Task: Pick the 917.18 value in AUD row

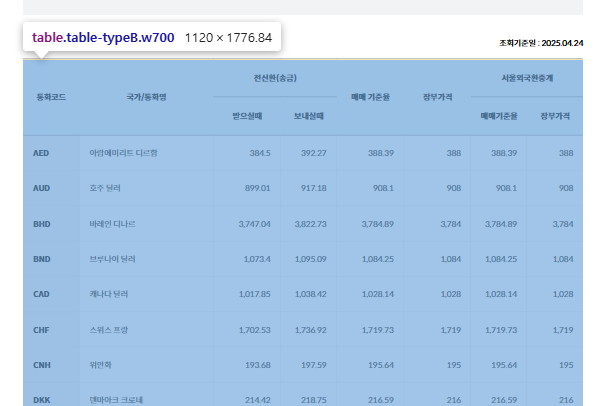Action: (313, 188)
